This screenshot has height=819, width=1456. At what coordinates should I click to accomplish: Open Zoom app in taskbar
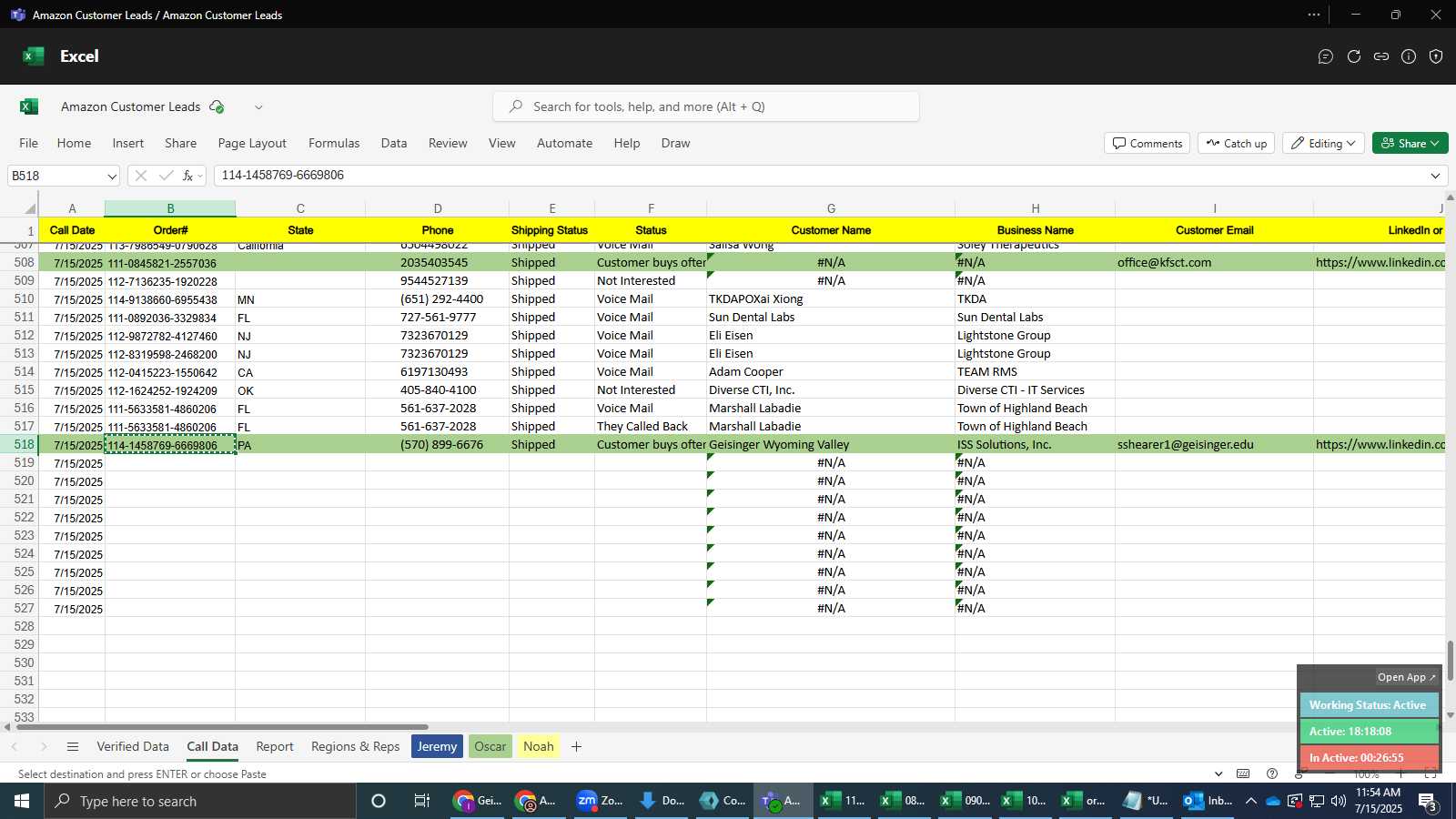pos(599,801)
